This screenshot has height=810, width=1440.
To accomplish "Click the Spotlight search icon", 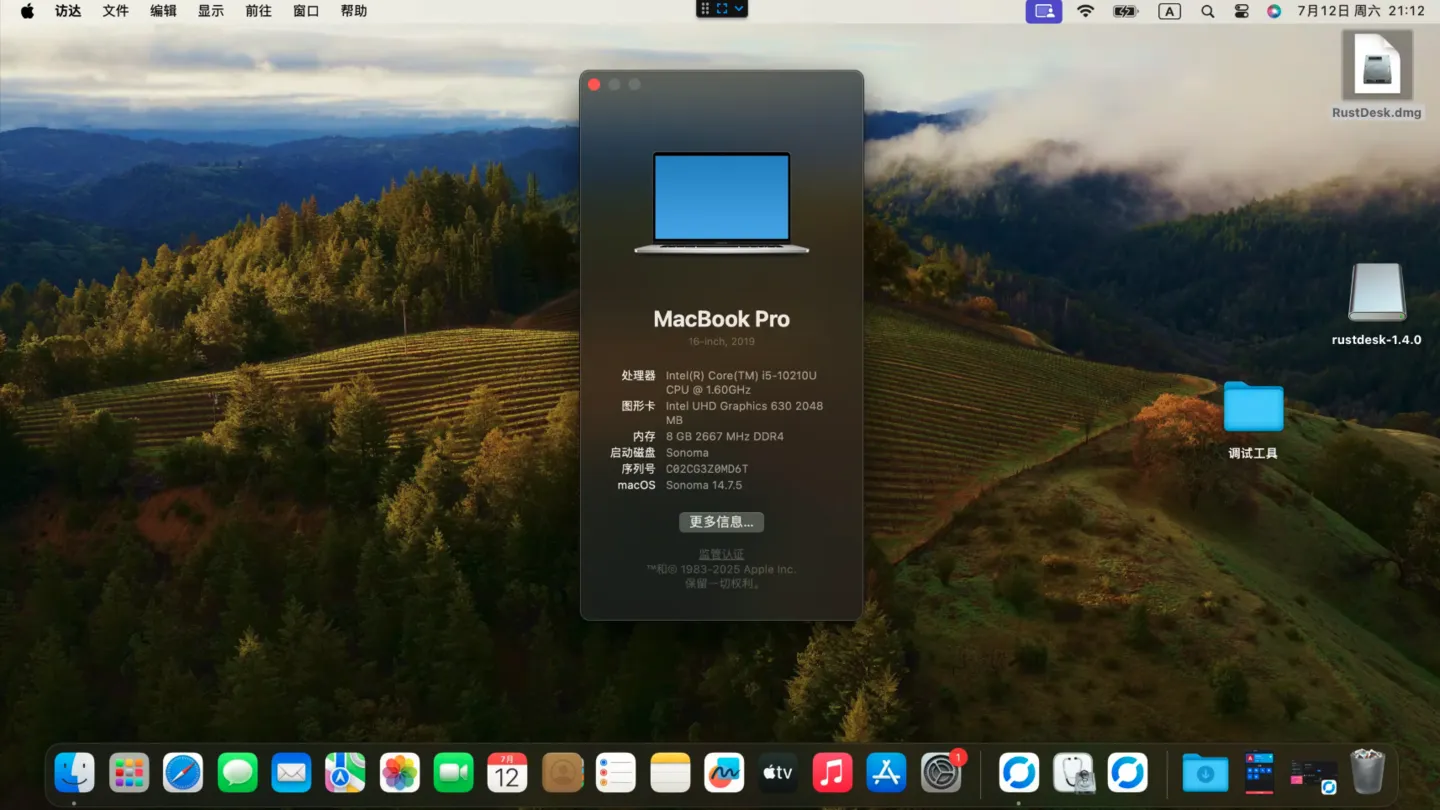I will (1207, 11).
